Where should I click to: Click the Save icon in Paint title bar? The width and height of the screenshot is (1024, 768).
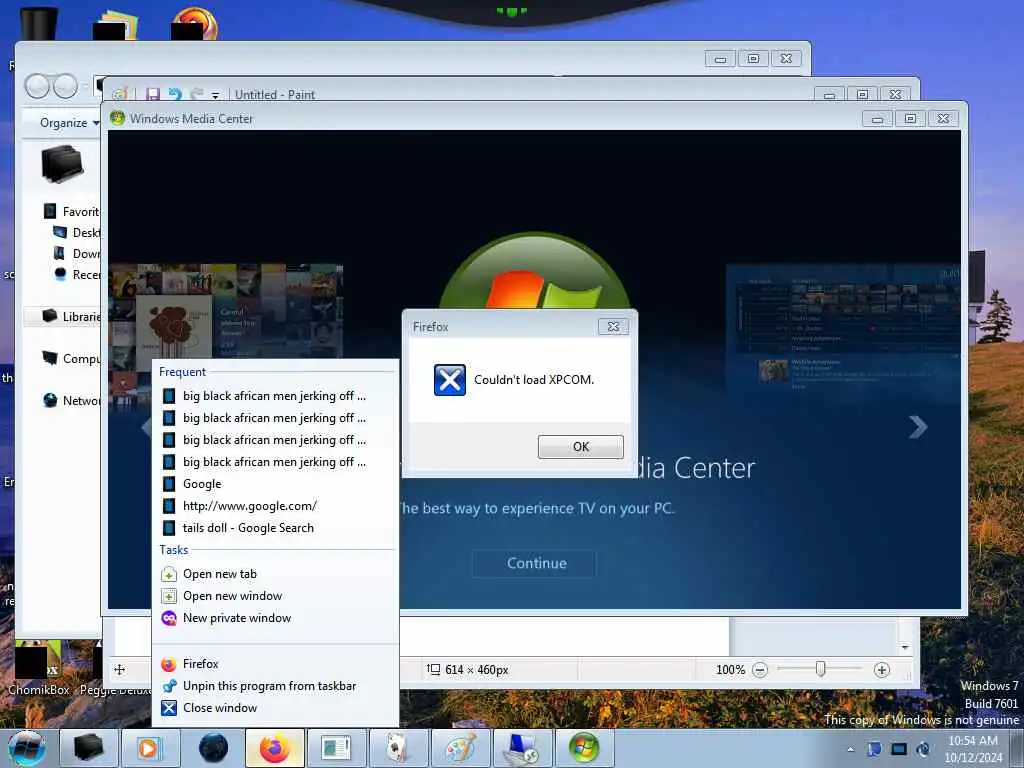coord(153,94)
